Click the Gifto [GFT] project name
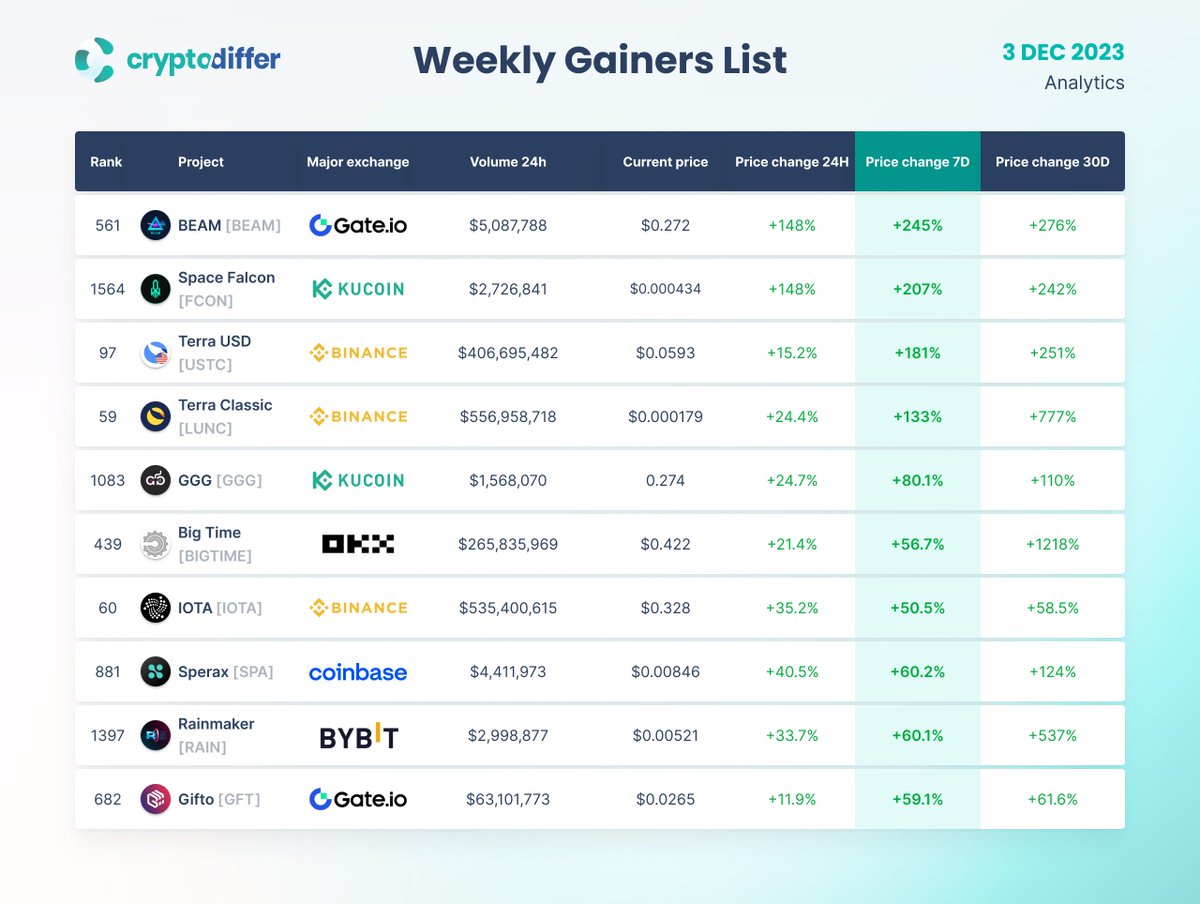This screenshot has height=904, width=1200. point(219,799)
